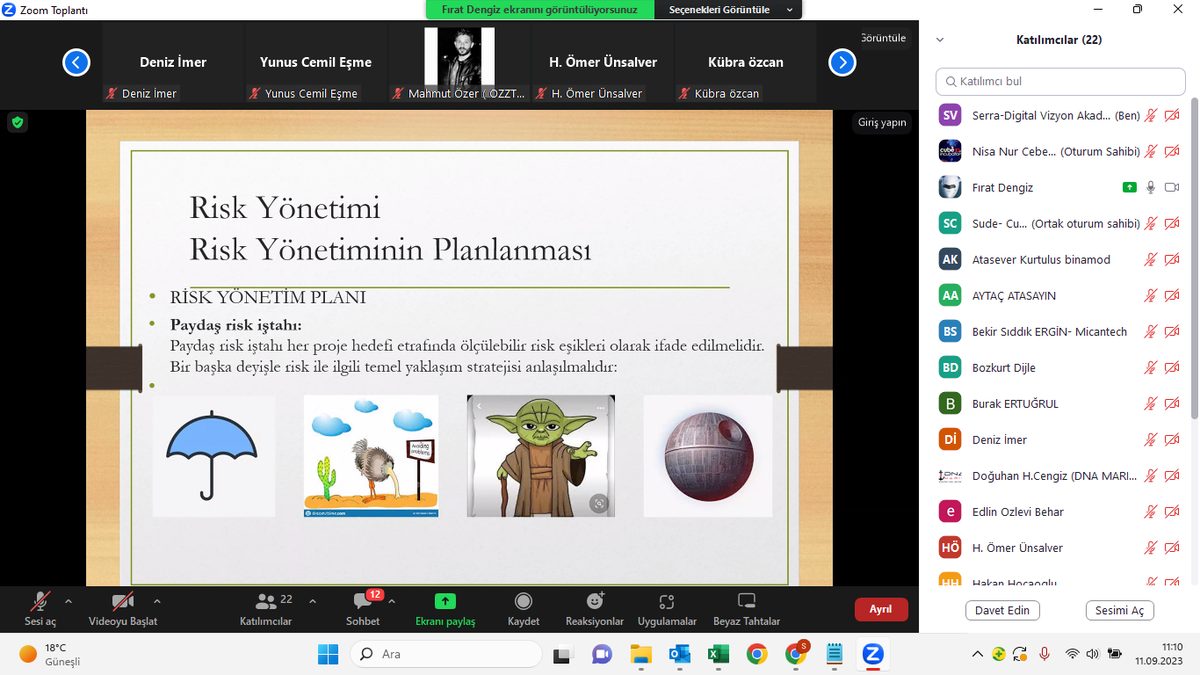Click the Burak ERTUĞRUL avatar
The height and width of the screenshot is (675, 1200).
click(950, 404)
